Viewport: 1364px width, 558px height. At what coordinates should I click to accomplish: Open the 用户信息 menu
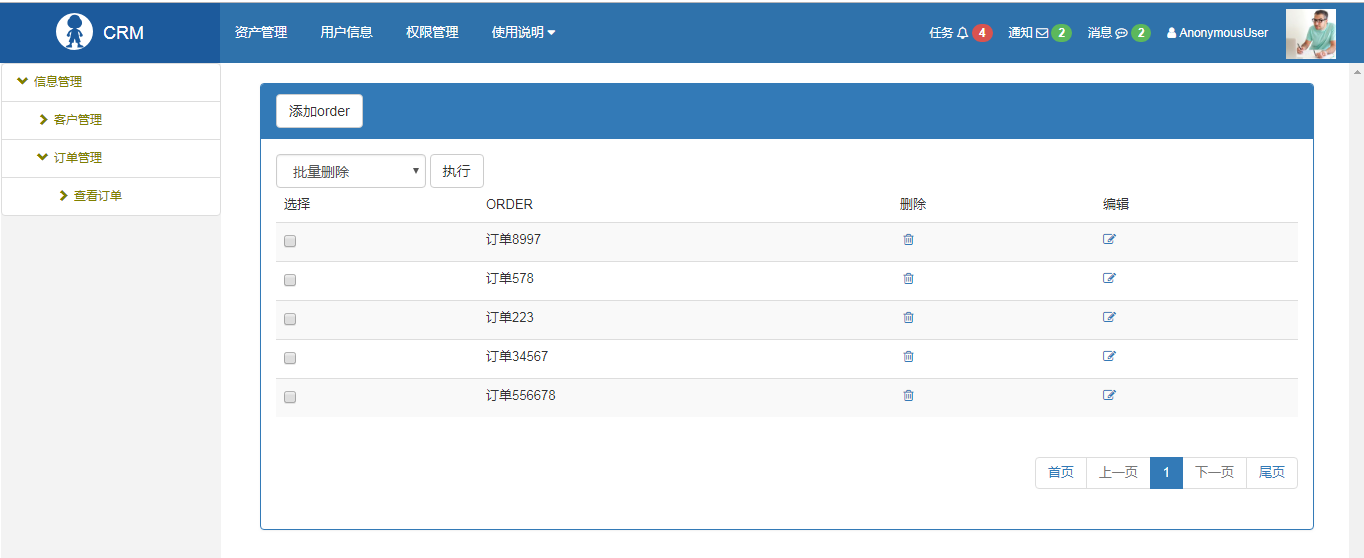tap(346, 32)
